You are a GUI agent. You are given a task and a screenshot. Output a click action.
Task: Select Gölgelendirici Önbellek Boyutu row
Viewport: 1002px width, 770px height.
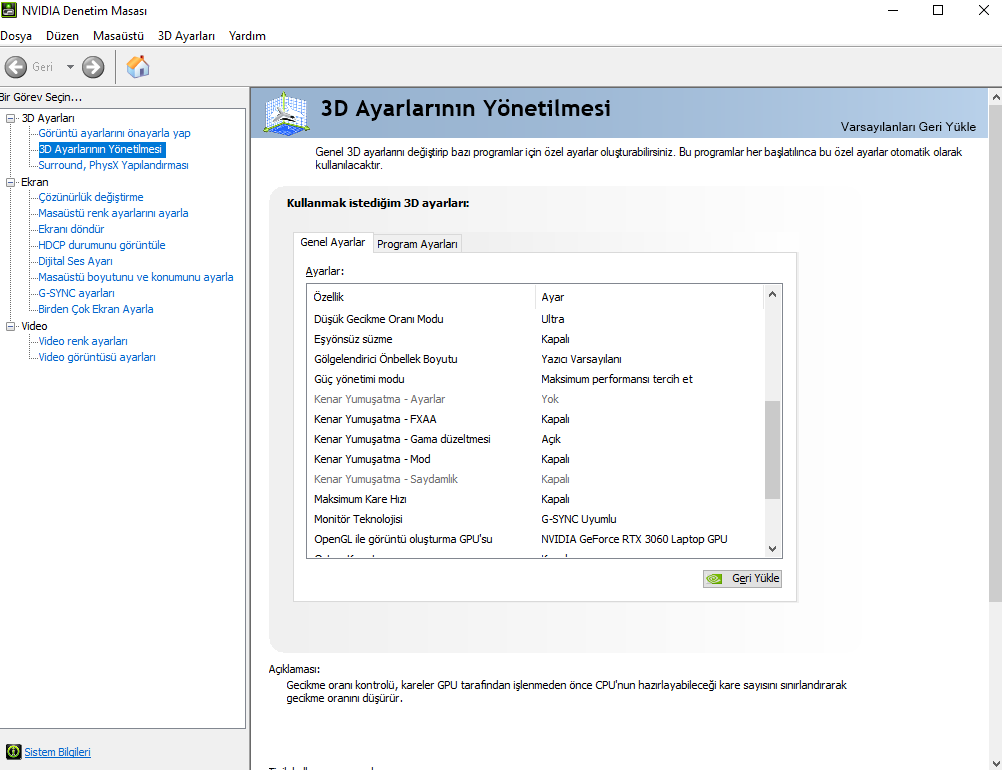535,359
